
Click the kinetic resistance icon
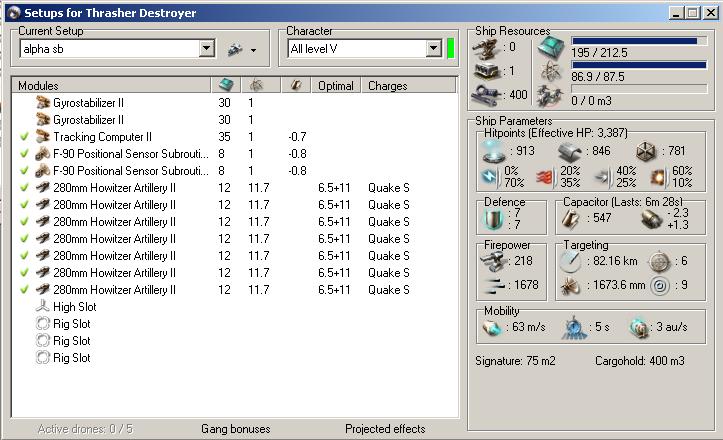(x=603, y=177)
